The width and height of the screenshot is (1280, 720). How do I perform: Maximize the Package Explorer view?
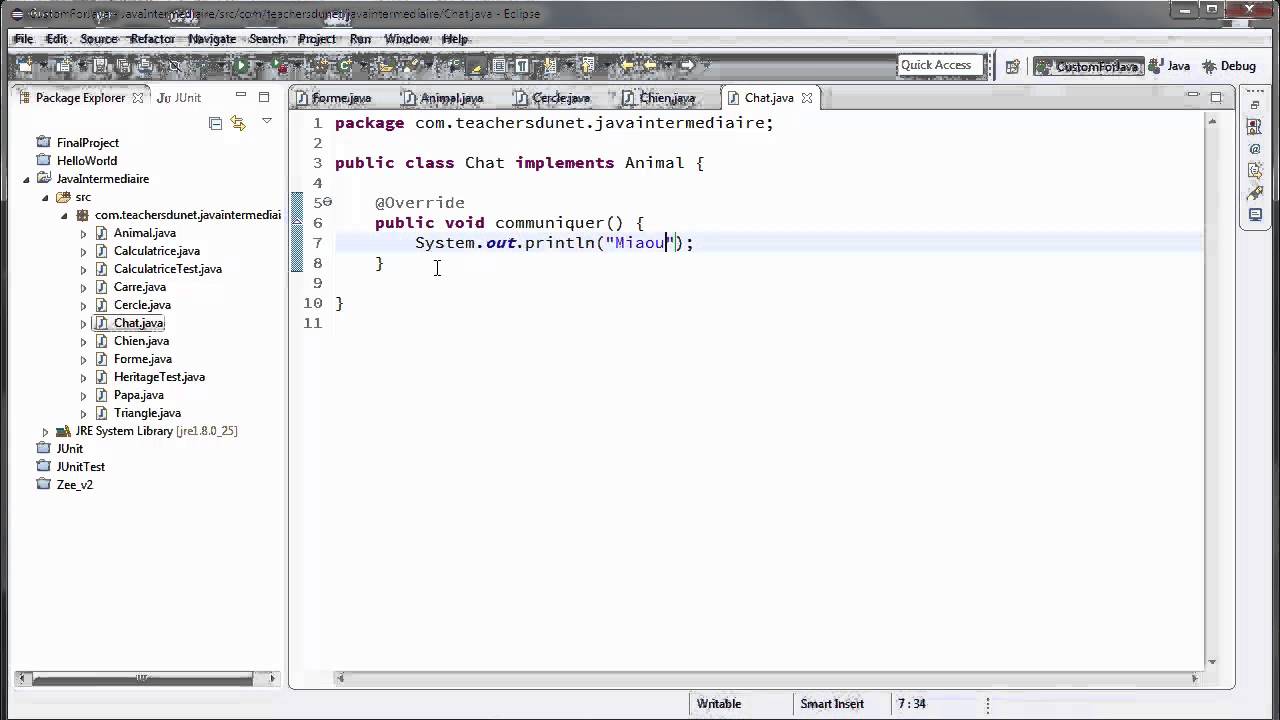[x=264, y=97]
